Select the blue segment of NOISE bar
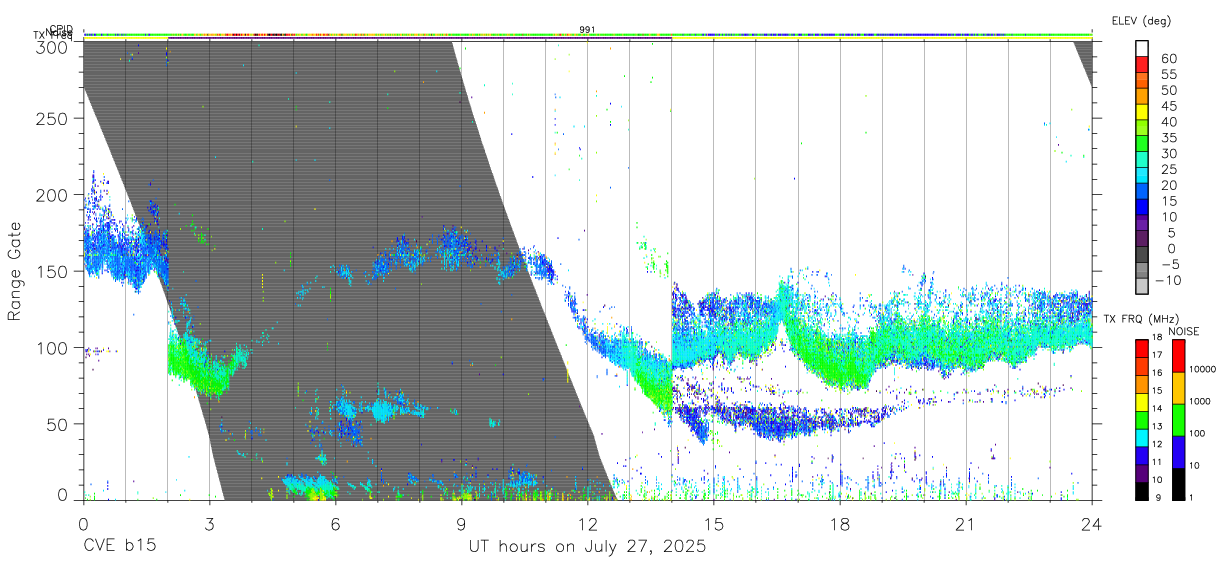 pyautogui.click(x=1177, y=452)
